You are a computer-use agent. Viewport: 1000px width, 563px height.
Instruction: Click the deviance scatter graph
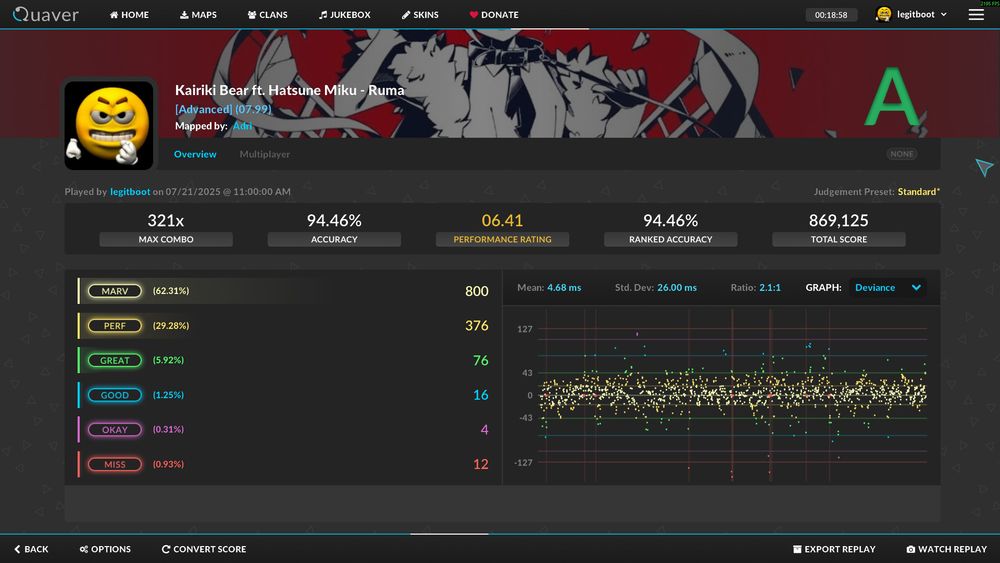(x=732, y=395)
